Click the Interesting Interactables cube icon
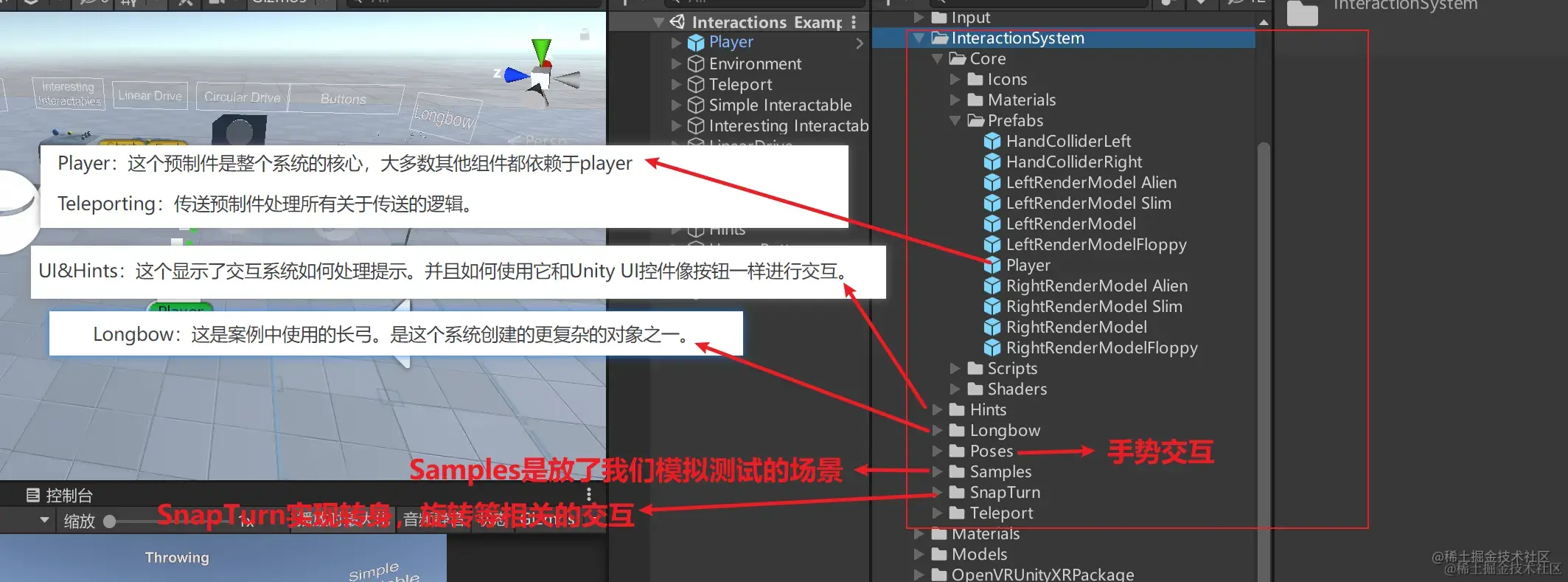 (x=696, y=125)
